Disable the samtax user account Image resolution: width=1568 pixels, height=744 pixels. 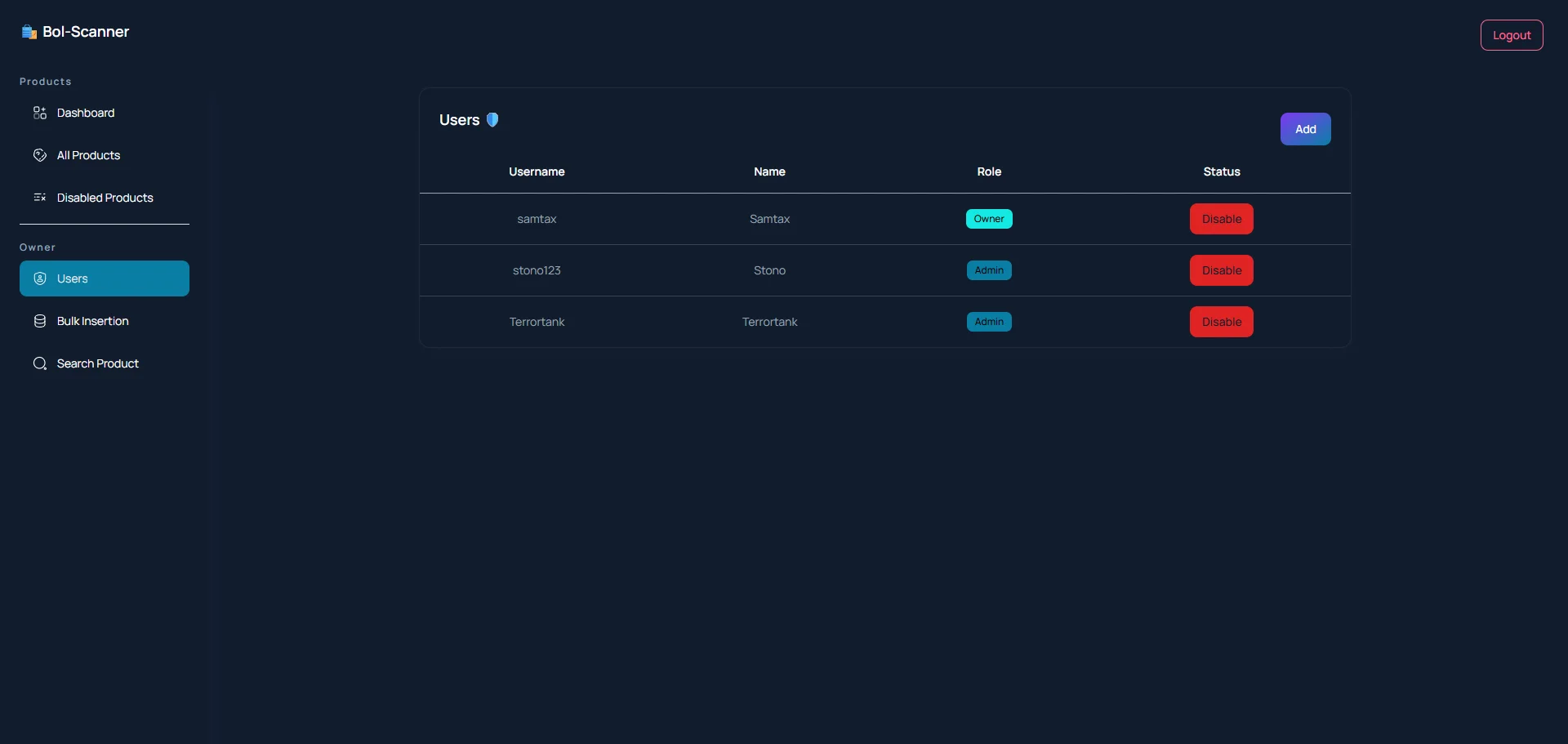coord(1221,219)
